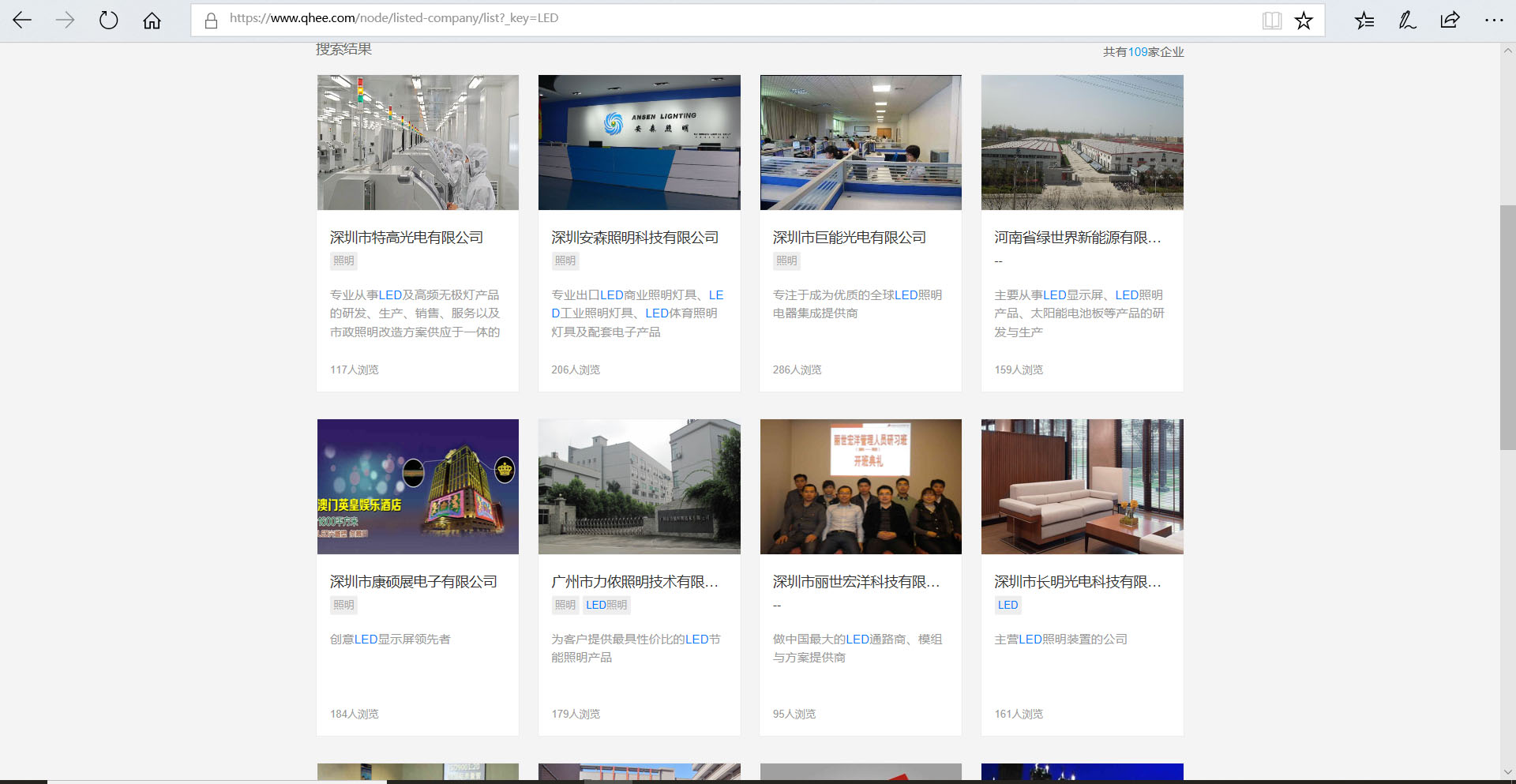
Task: Click the browser Back arrow
Action: point(22,21)
